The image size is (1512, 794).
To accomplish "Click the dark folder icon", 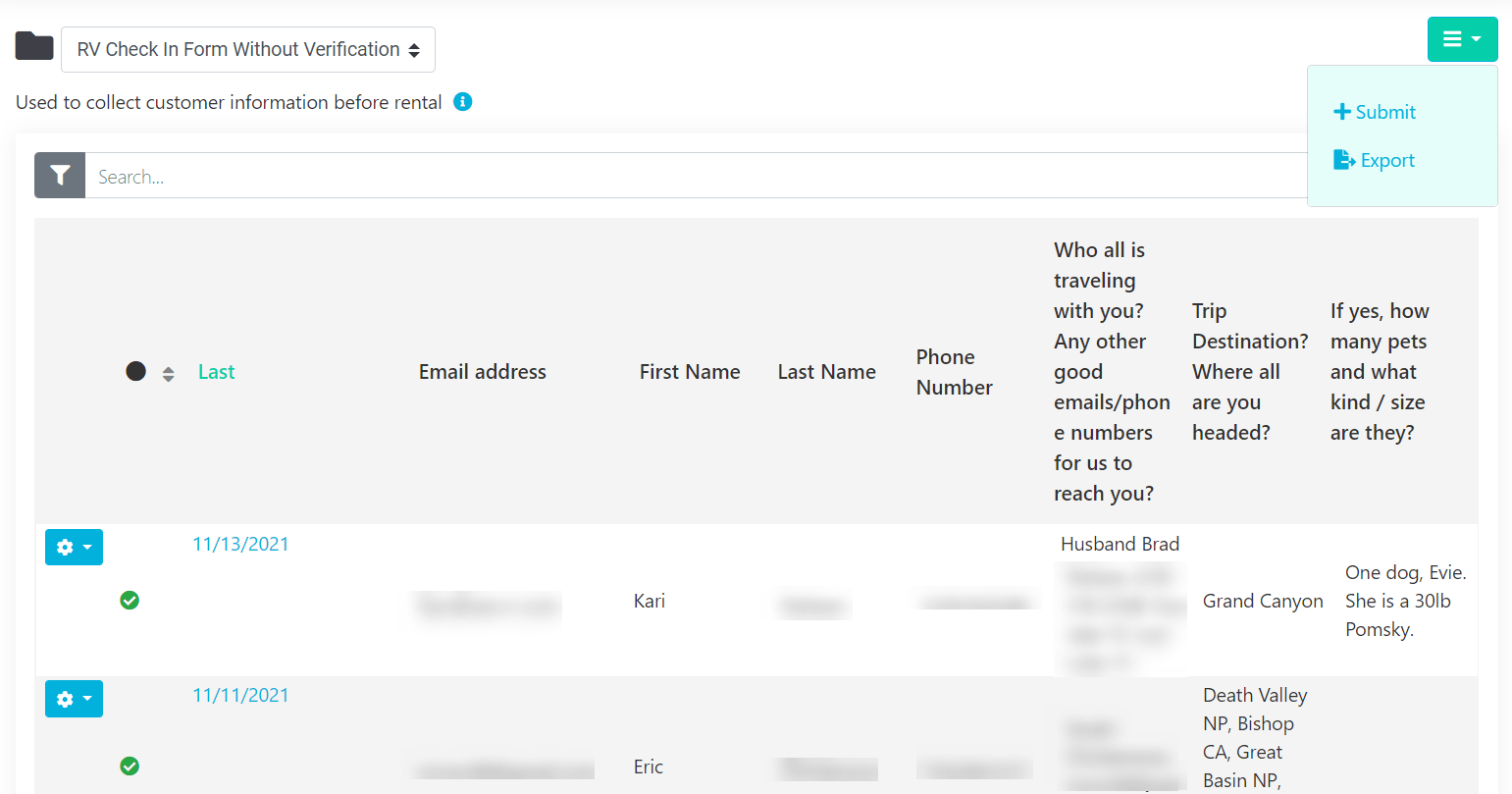I will point(34,46).
